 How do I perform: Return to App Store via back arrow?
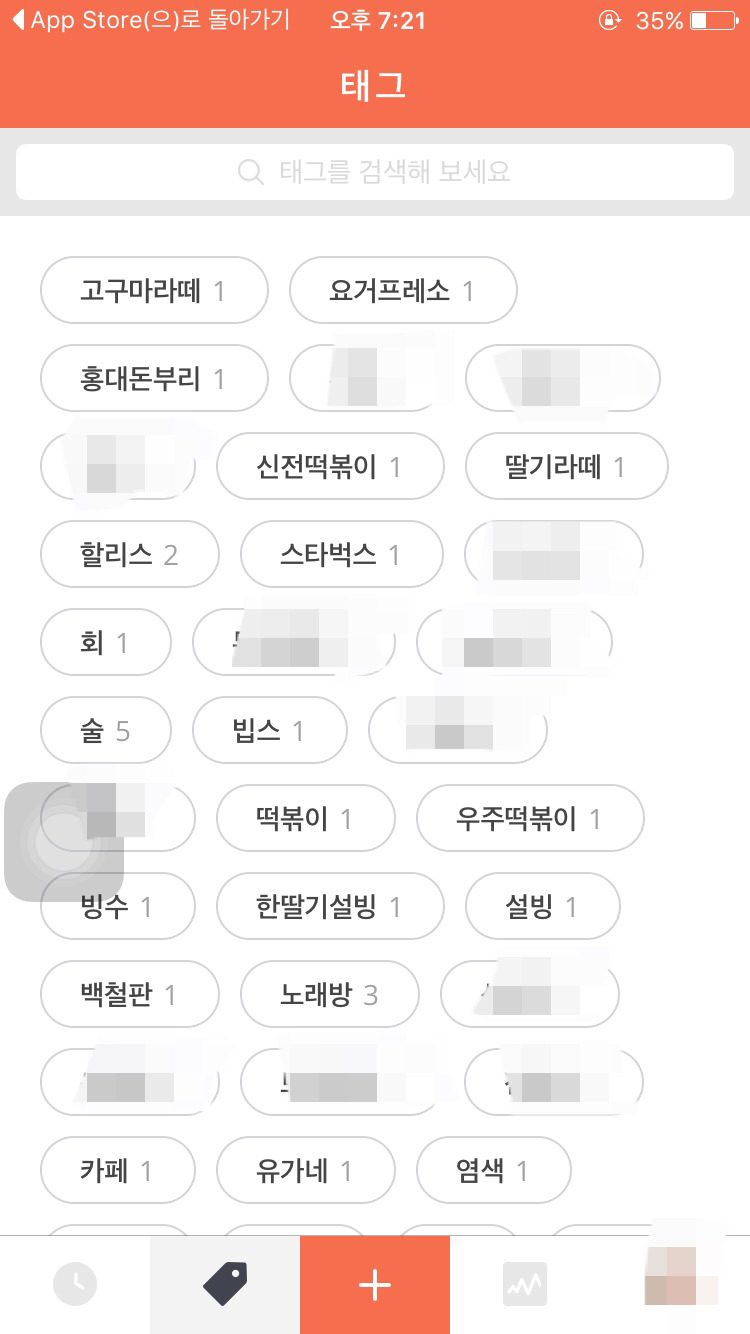click(18, 20)
